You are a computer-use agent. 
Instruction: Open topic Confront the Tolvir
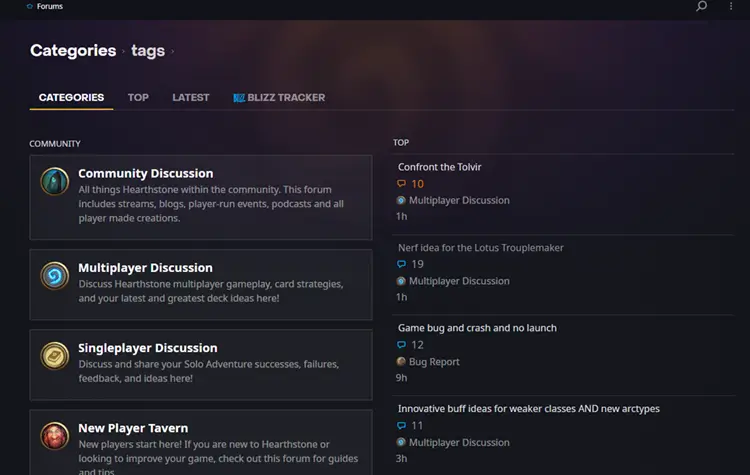click(x=440, y=167)
